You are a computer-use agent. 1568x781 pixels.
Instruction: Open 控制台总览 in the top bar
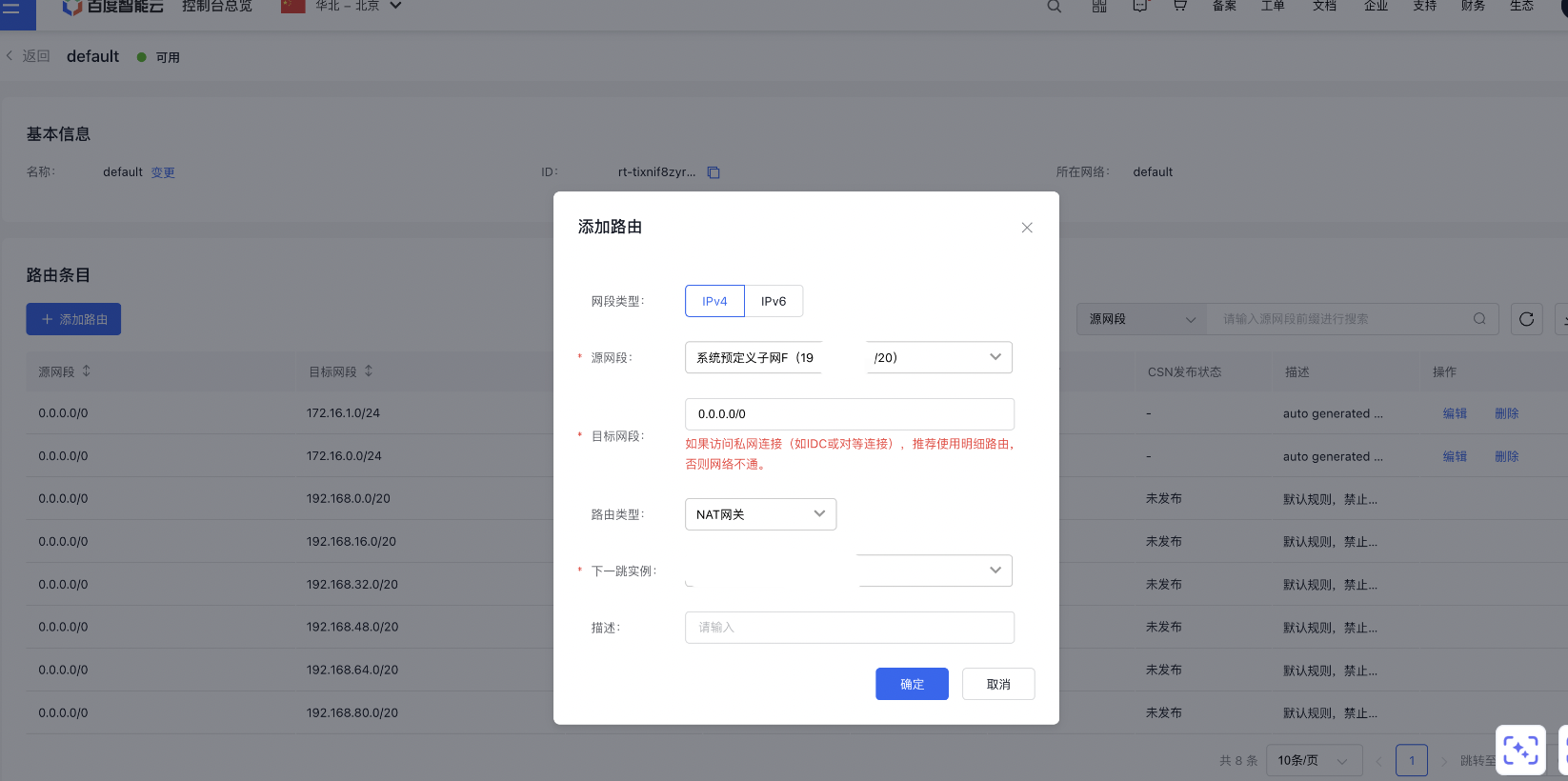[x=217, y=6]
